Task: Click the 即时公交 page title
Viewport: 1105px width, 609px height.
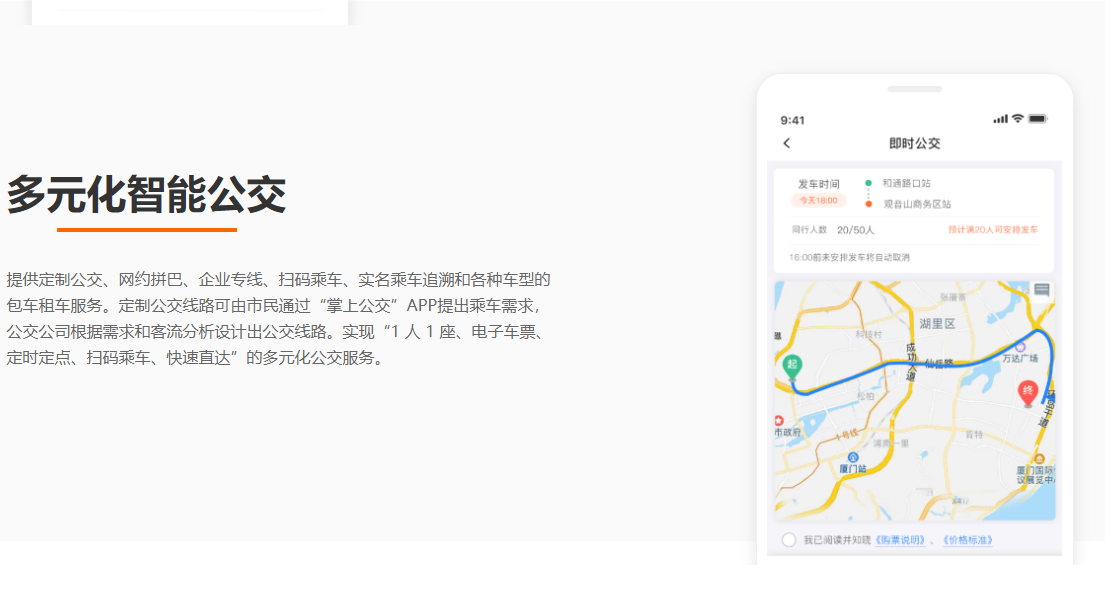Action: click(x=914, y=143)
